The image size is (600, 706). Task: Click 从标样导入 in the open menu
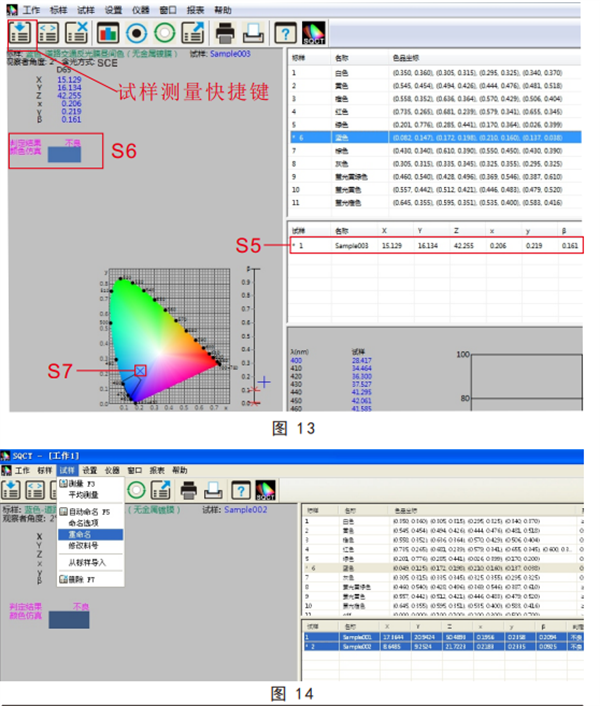[x=87, y=562]
